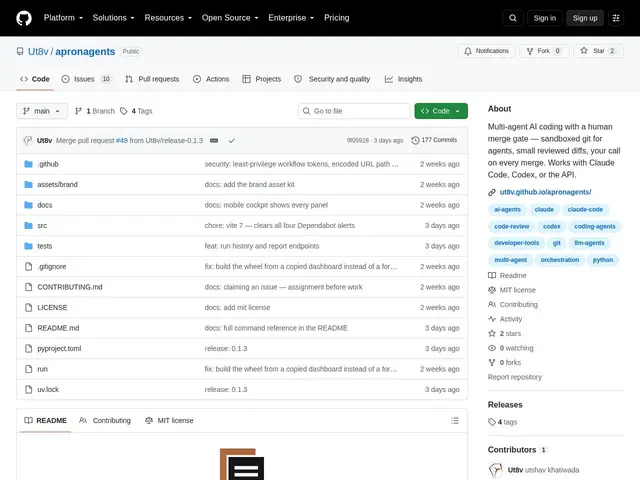
Task: Select the Contributing tab below the file list
Action: pos(105,420)
